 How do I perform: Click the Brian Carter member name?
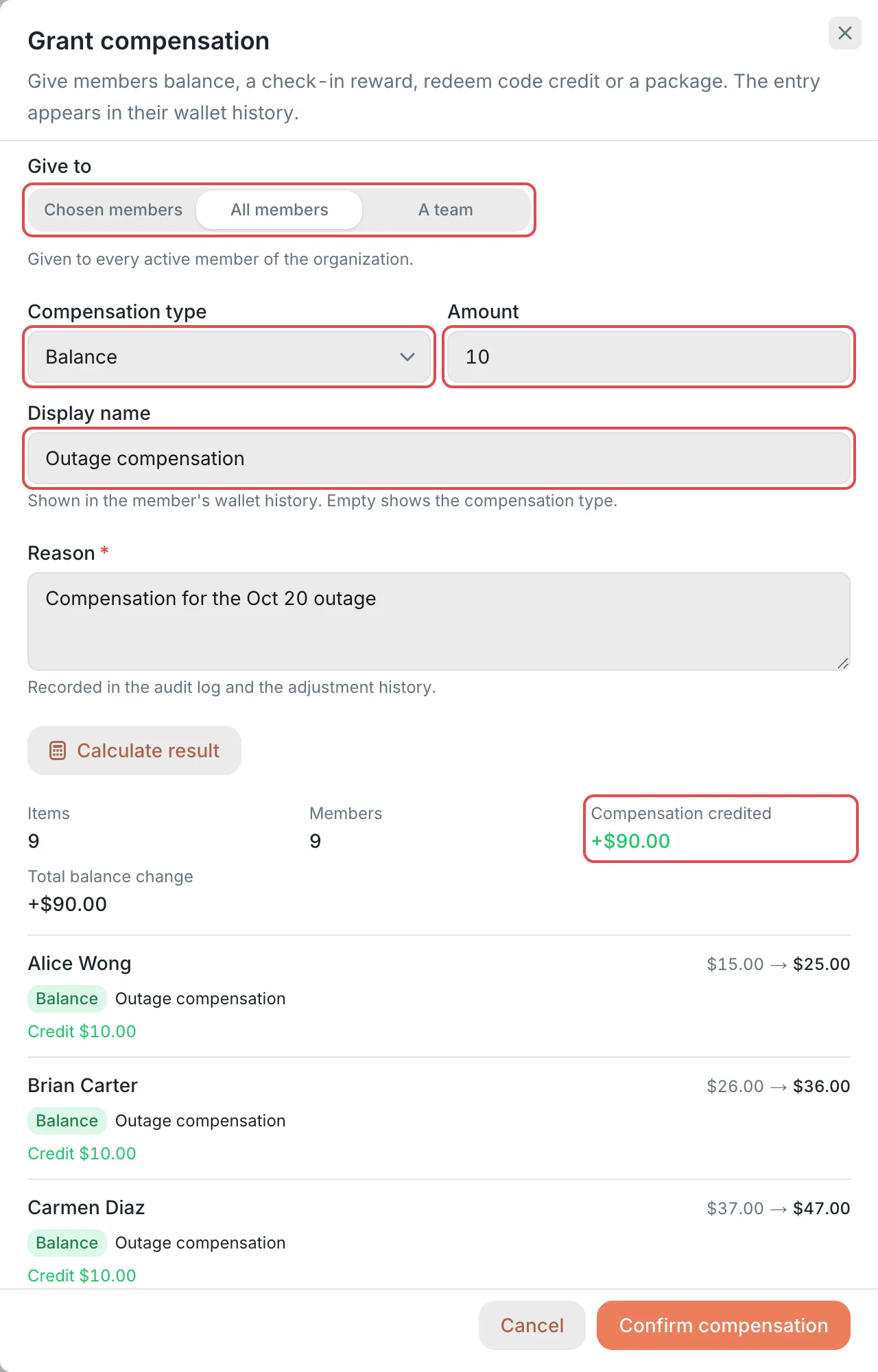click(x=83, y=1086)
